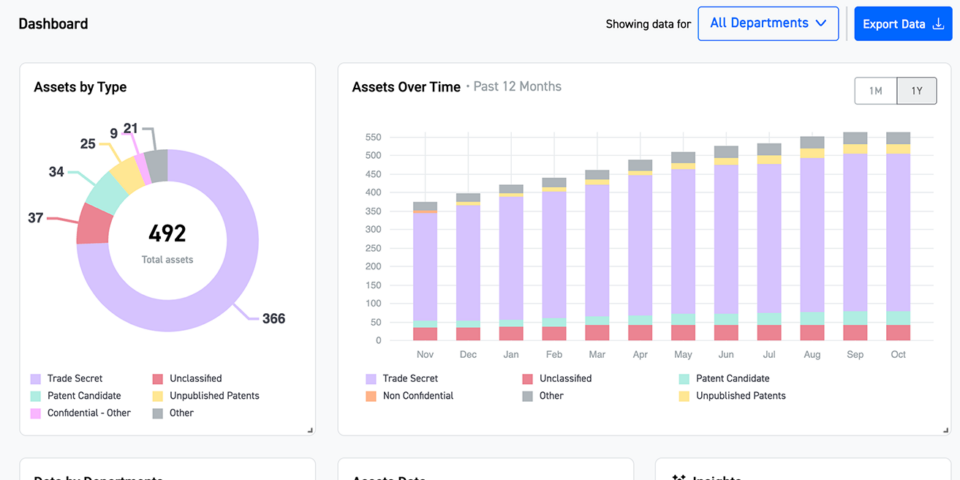Screen dimensions: 960x480
Task: Click the 34 donut value label
Action: click(x=56, y=172)
